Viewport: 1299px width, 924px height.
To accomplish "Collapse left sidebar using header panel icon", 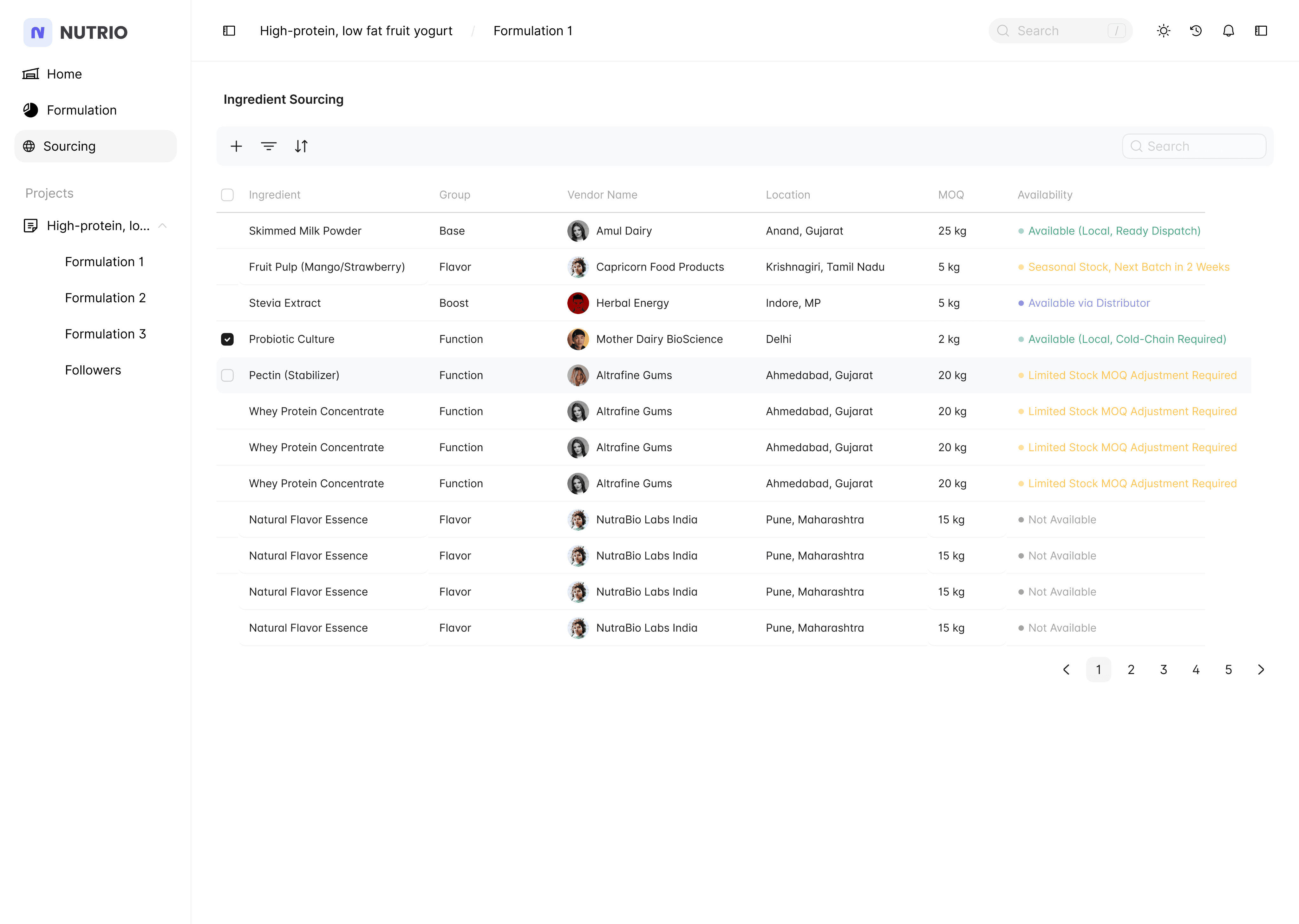I will coord(229,31).
